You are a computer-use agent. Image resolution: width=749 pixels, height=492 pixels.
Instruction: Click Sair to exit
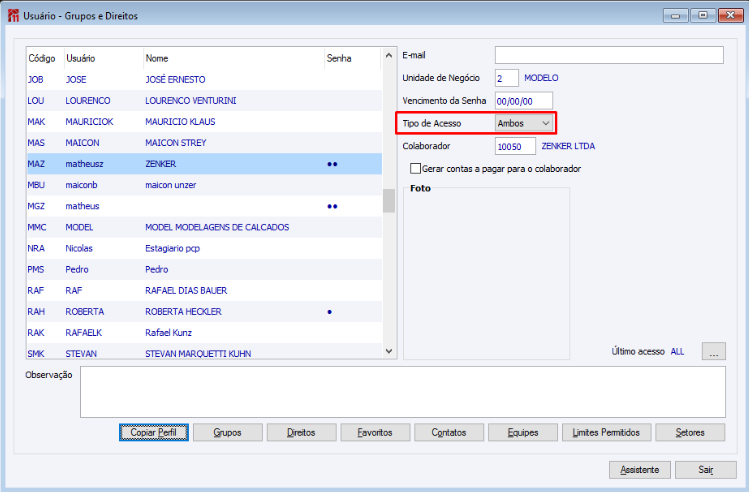(706, 470)
